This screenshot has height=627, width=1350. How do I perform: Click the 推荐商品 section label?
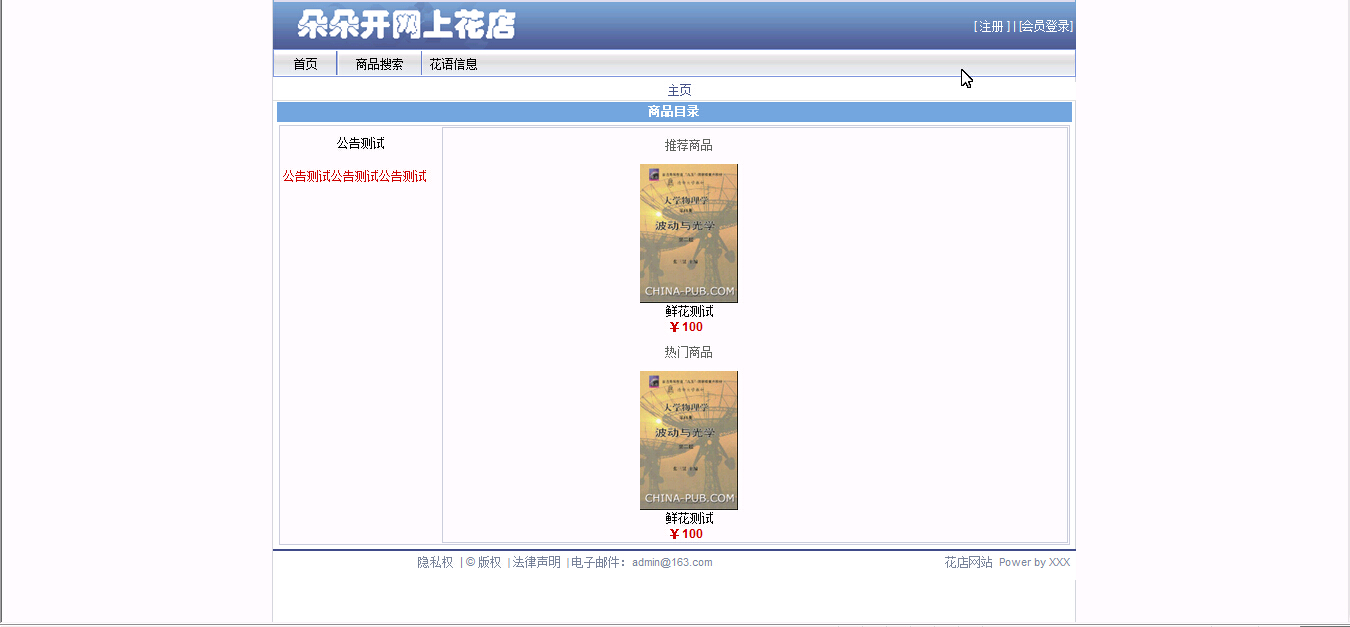pos(688,145)
